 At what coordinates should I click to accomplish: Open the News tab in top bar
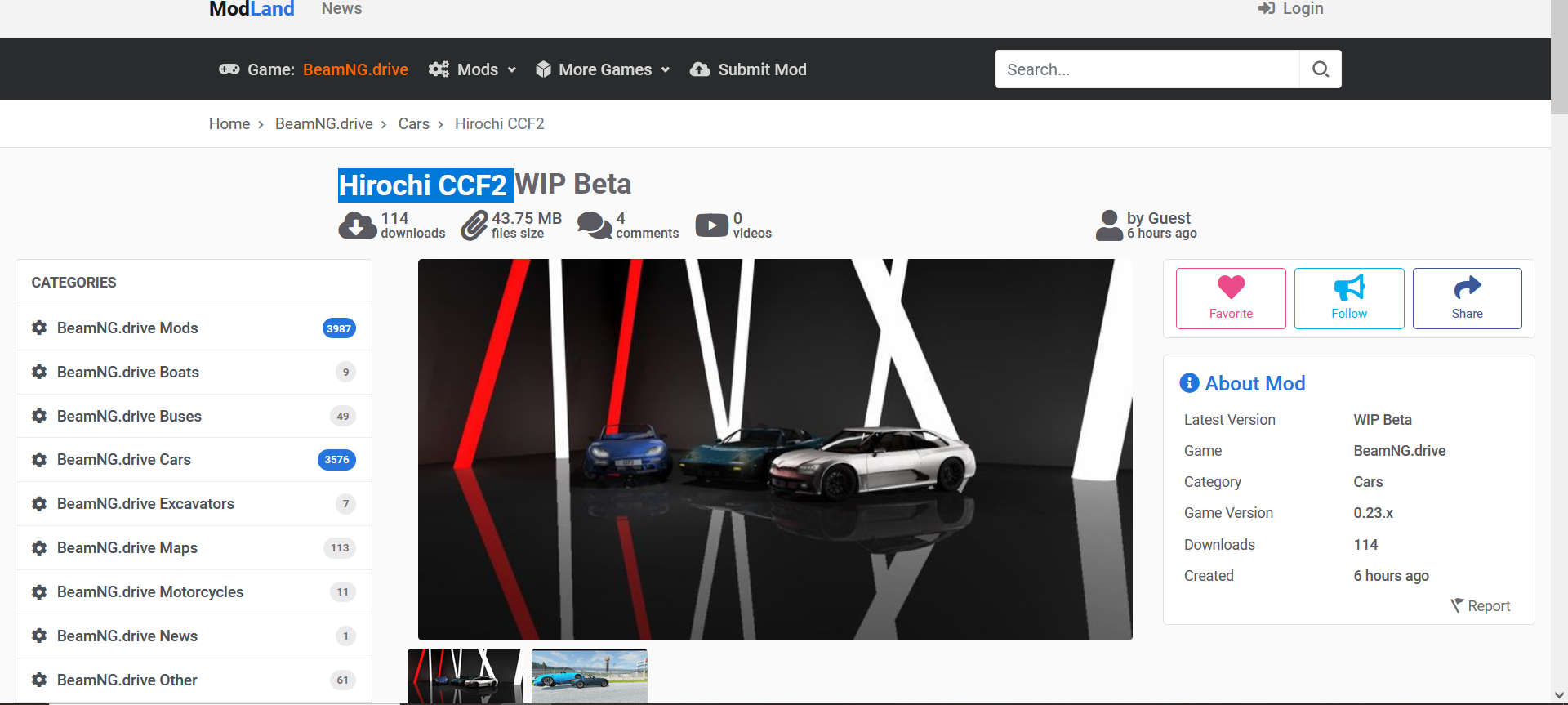pos(341,8)
